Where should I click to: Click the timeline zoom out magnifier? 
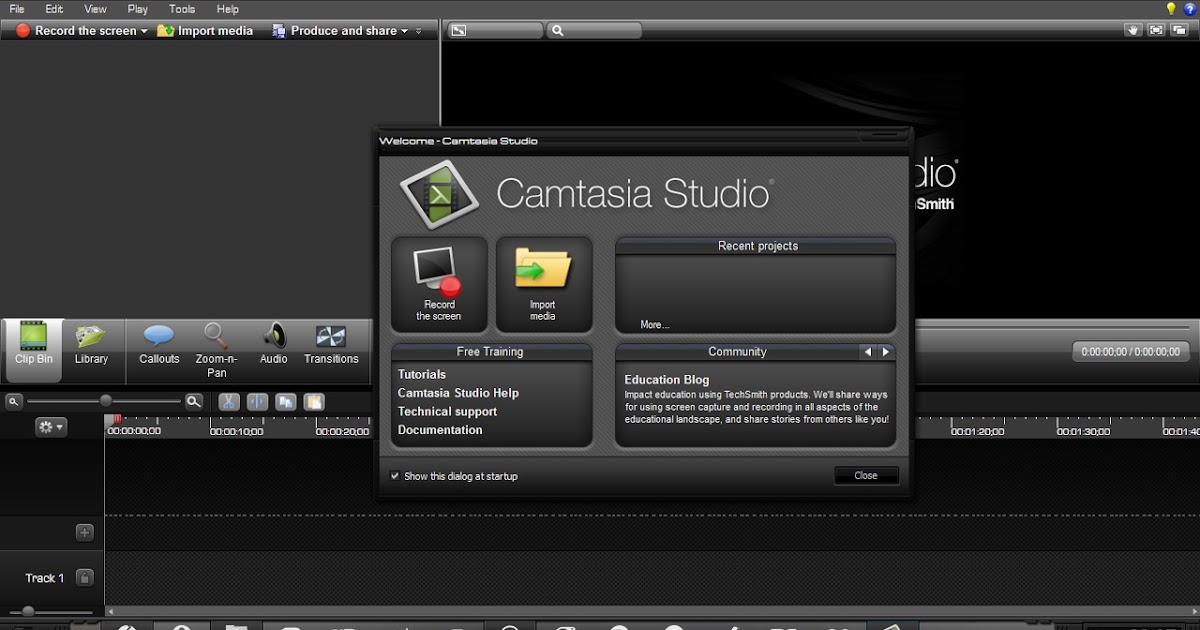pyautogui.click(x=14, y=401)
